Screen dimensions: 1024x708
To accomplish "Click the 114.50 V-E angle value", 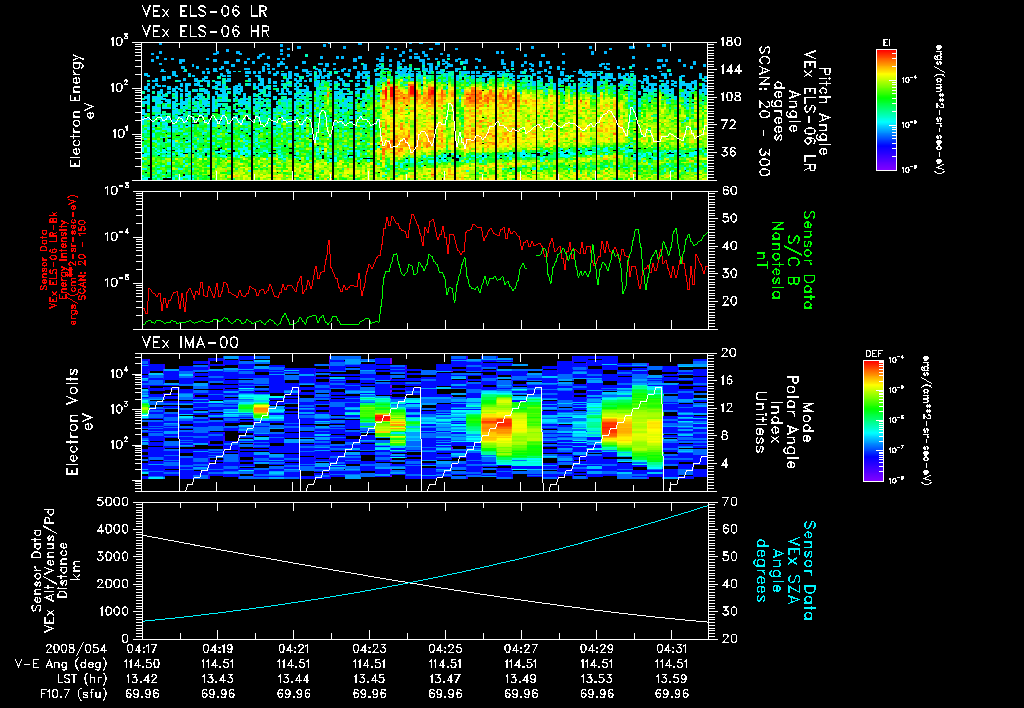I will coord(142,664).
